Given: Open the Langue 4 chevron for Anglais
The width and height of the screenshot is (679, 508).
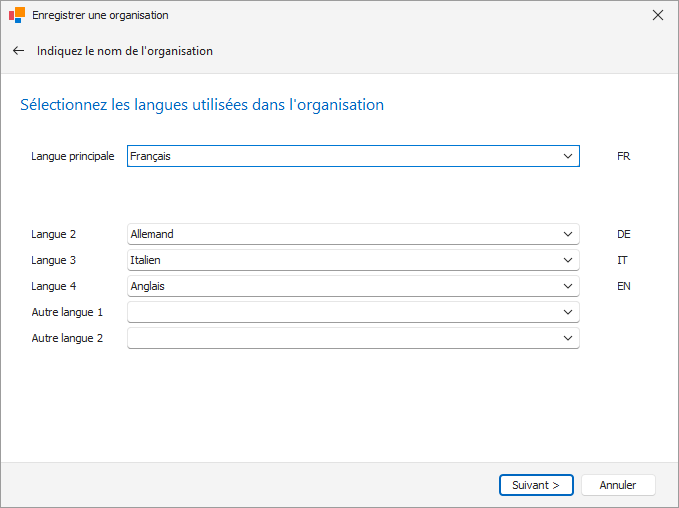Looking at the screenshot, I should (x=568, y=286).
